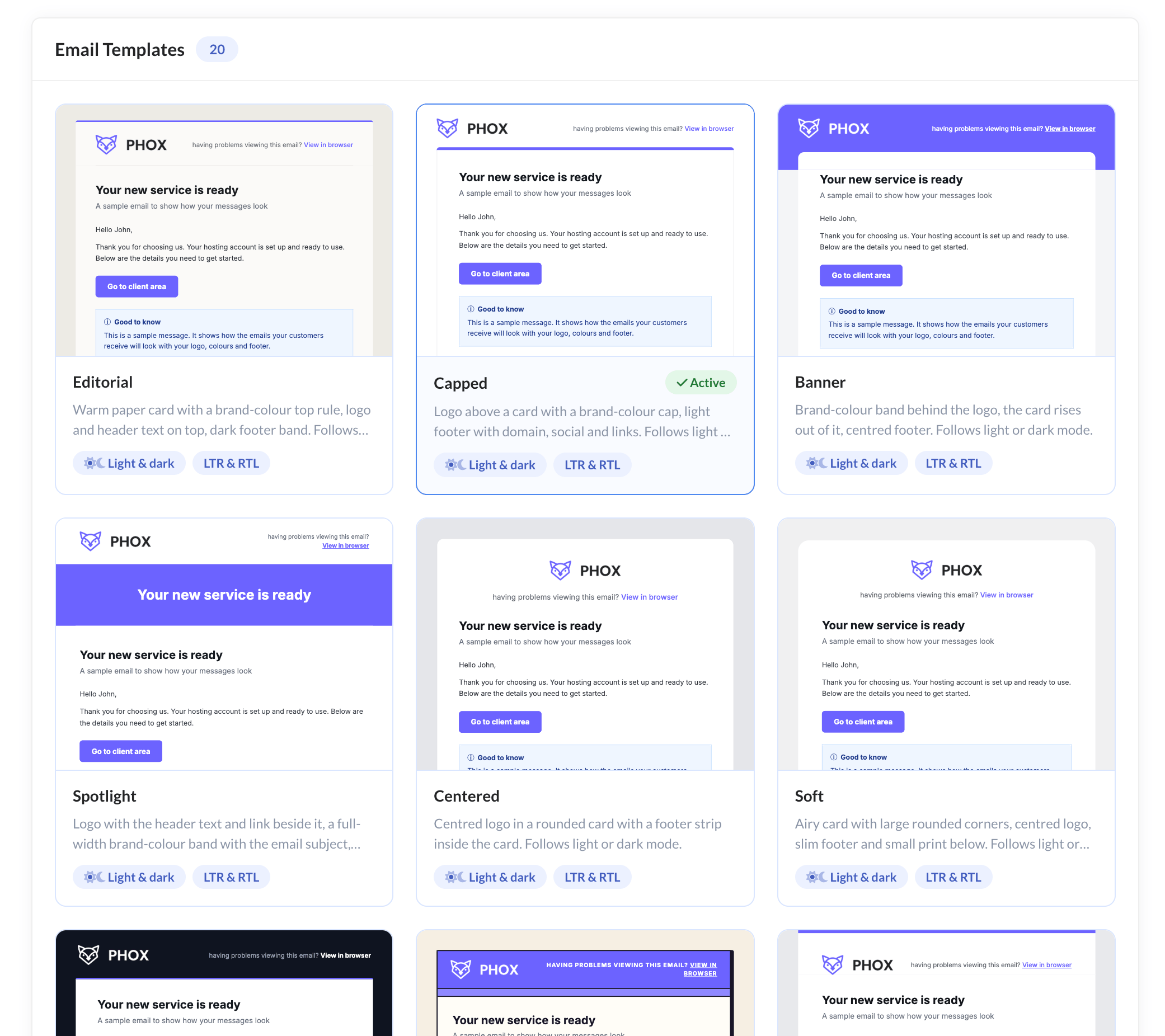Click the LTR & RTL tag on Centered card
1165x1036 pixels.
coord(592,877)
